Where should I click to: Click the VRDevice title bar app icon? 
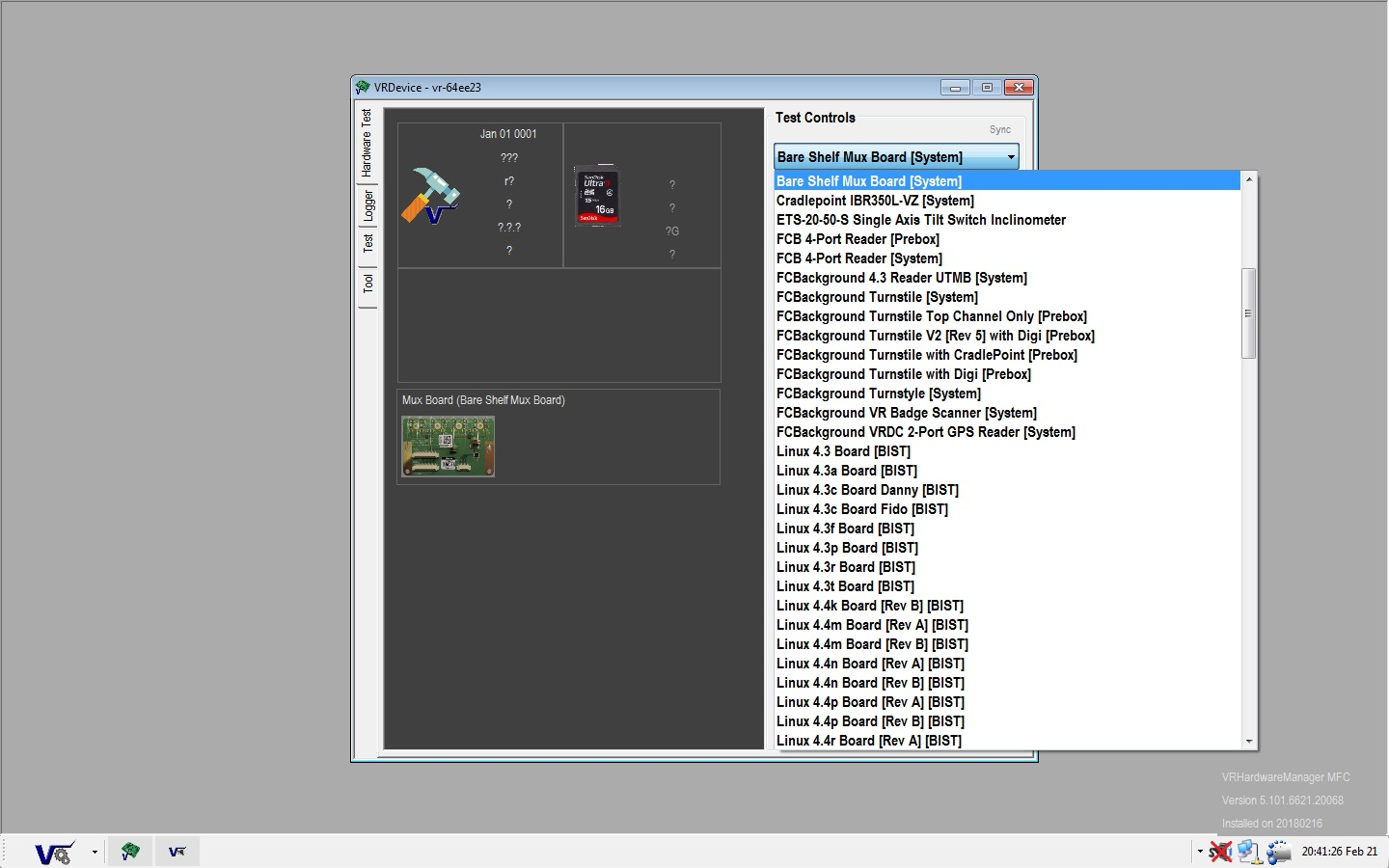(x=363, y=87)
